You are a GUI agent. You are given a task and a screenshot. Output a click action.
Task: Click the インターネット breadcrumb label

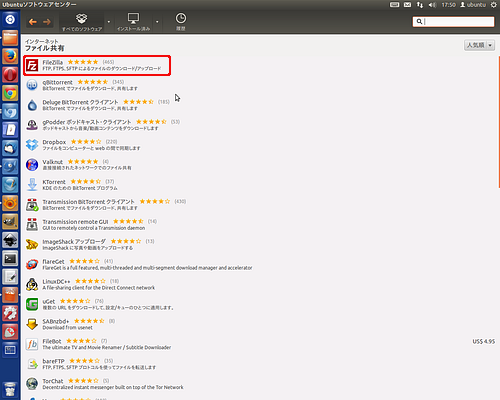click(42, 41)
